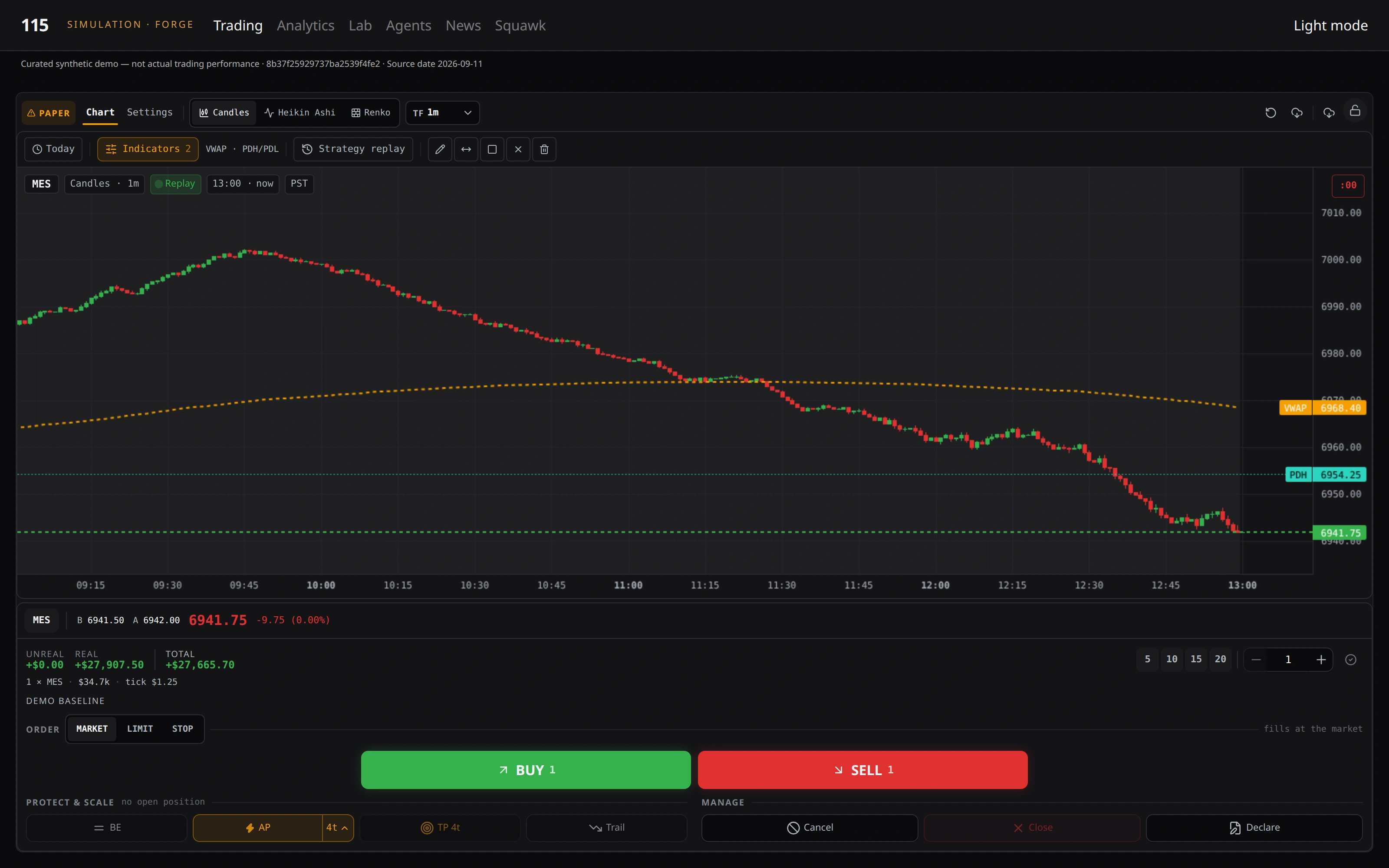Click the TP 4t target button
This screenshot has width=1389, height=868.
pyautogui.click(x=440, y=828)
